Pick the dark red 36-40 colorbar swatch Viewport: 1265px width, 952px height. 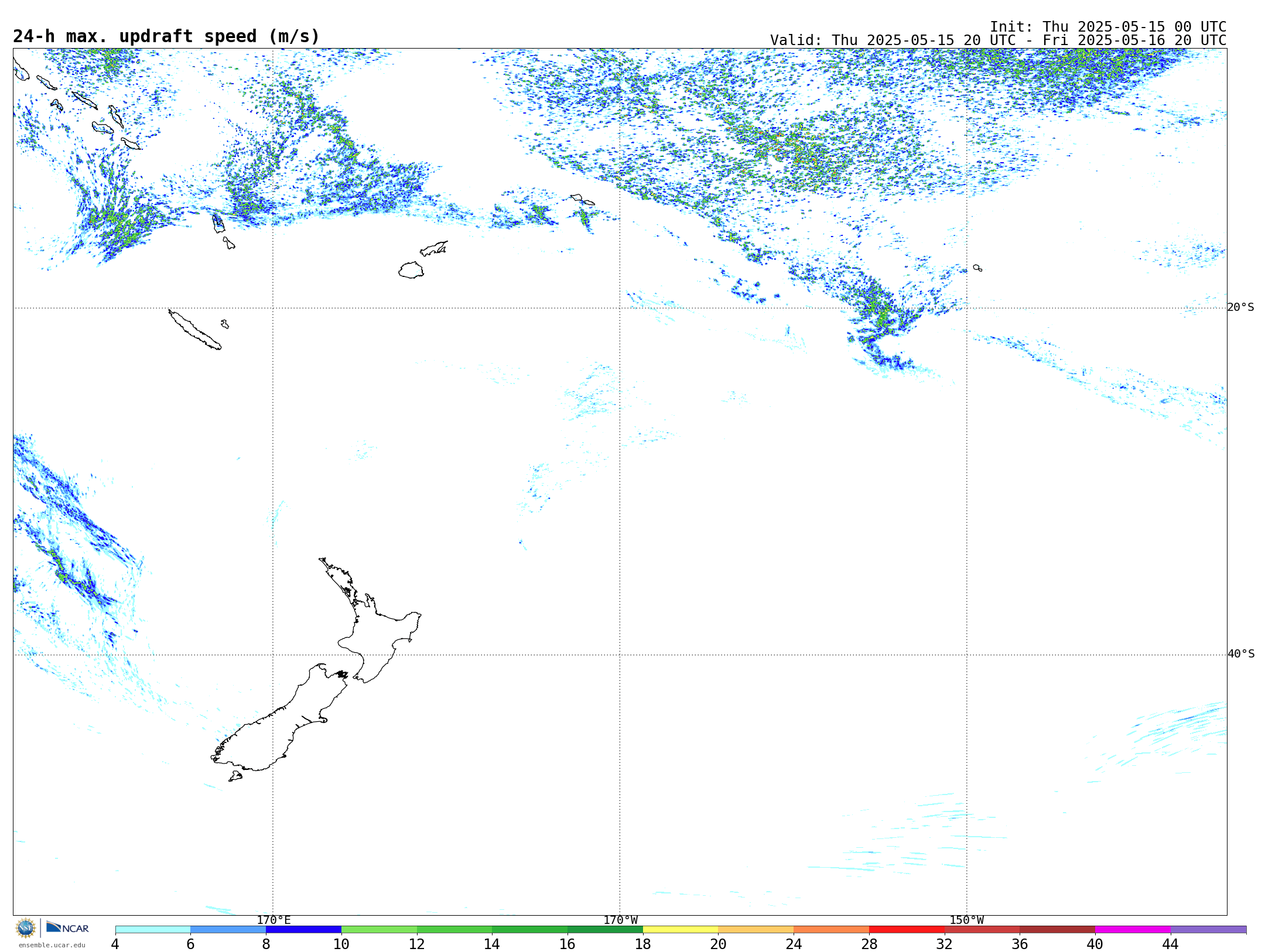tap(1057, 930)
